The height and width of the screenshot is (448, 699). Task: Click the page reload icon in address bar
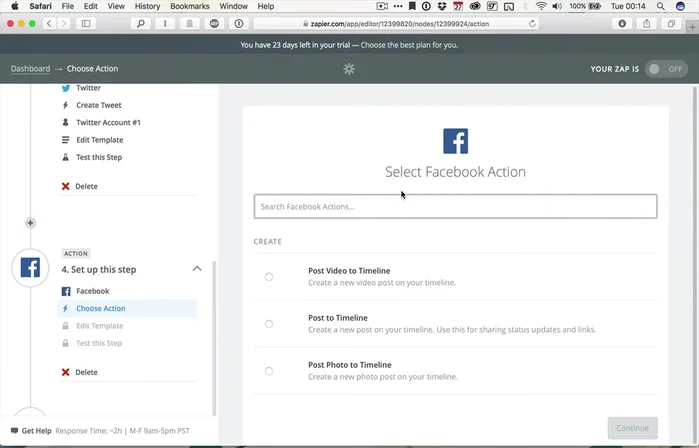coord(532,23)
